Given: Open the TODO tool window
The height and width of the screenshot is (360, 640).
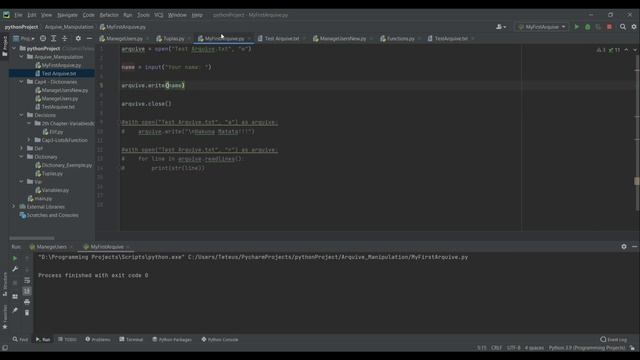Looking at the screenshot, I should point(67,340).
